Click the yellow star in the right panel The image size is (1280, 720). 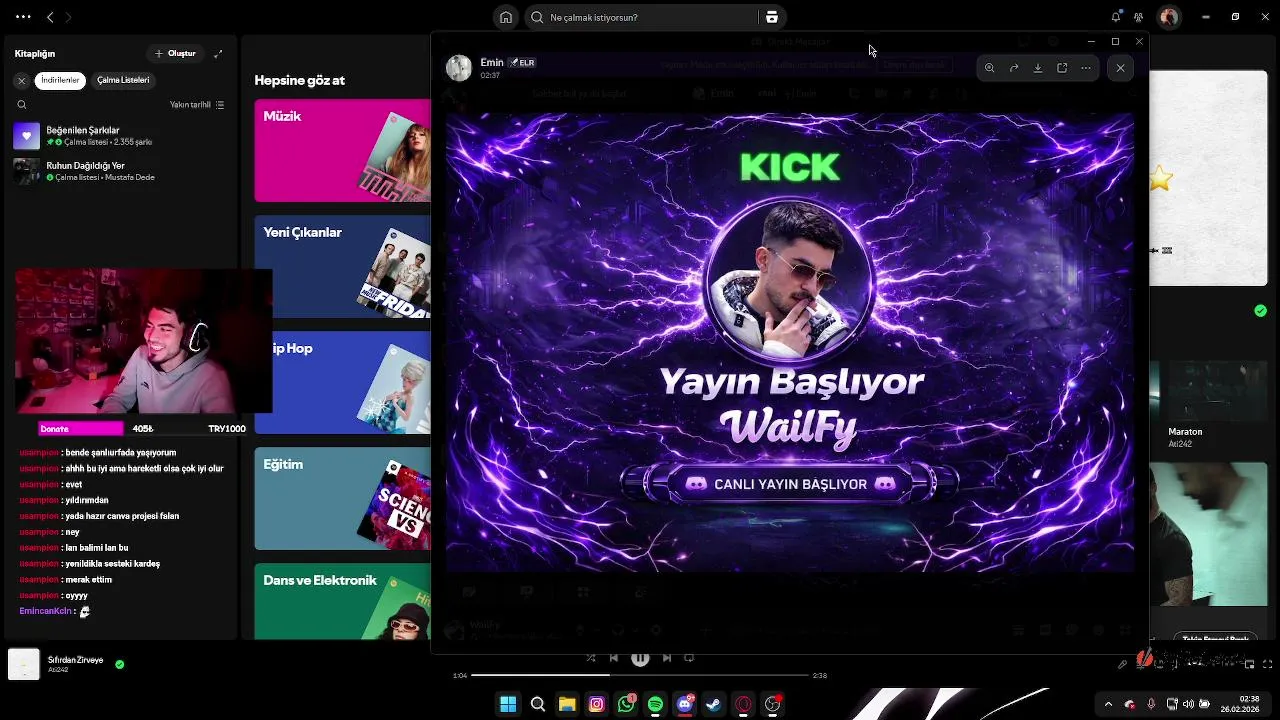(x=1160, y=179)
